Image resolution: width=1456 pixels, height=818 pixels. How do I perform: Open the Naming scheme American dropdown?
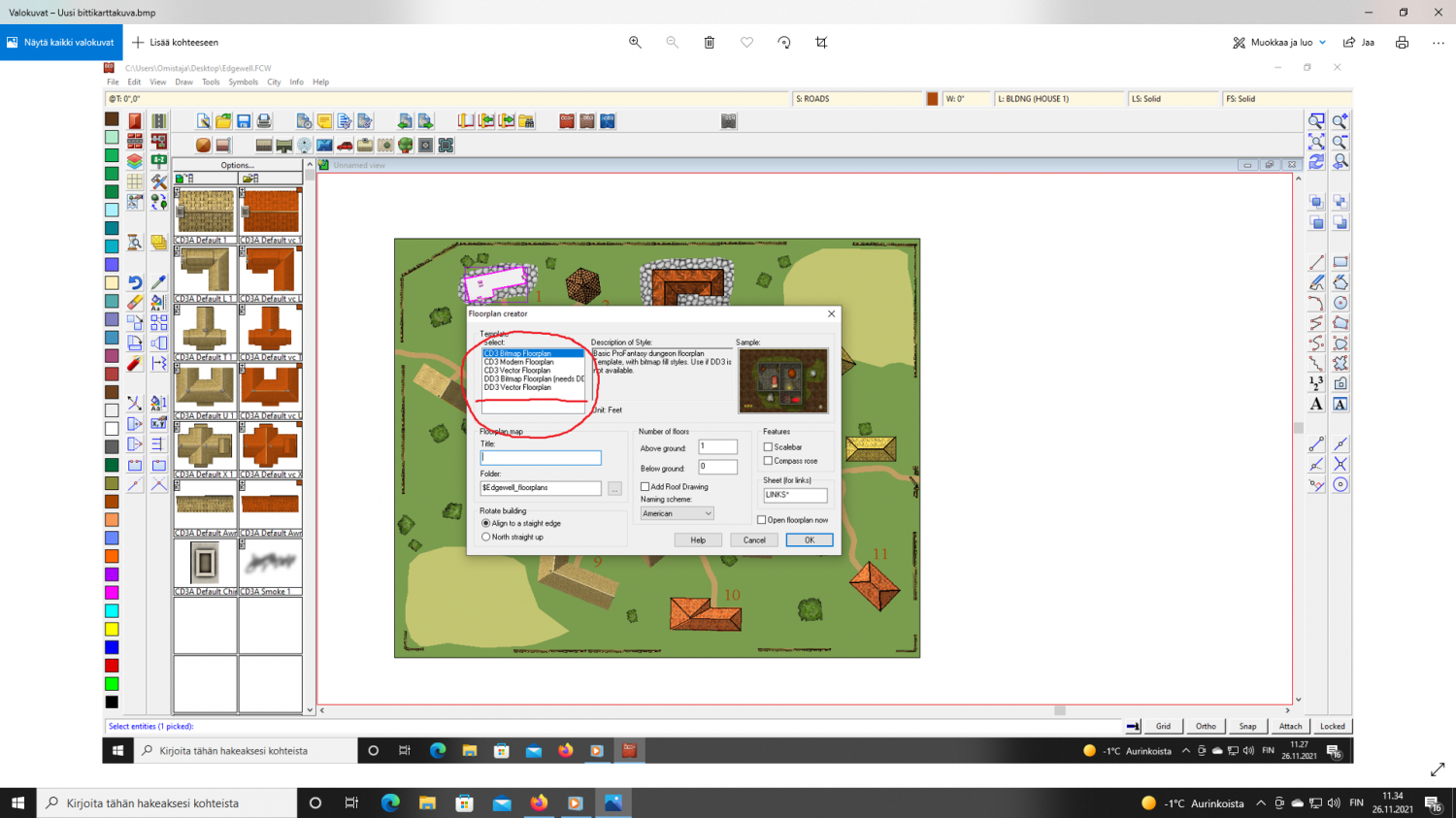click(677, 513)
